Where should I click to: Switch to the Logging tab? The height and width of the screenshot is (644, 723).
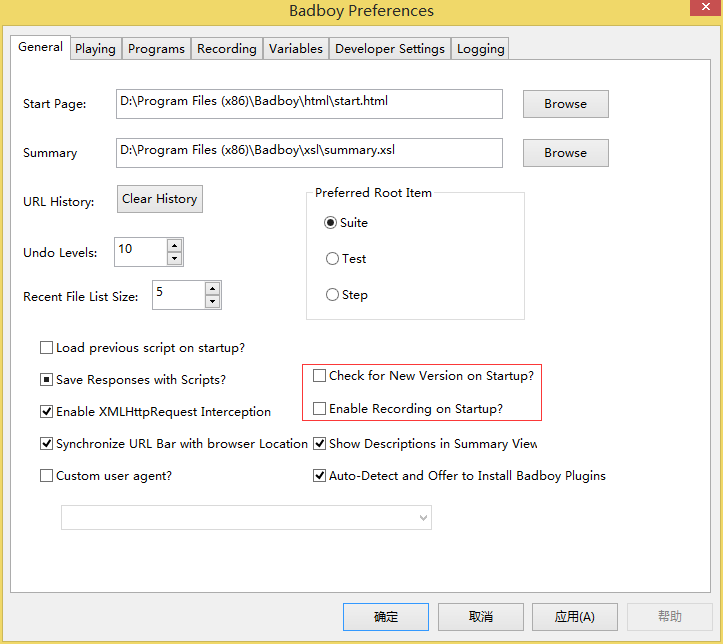pyautogui.click(x=480, y=49)
